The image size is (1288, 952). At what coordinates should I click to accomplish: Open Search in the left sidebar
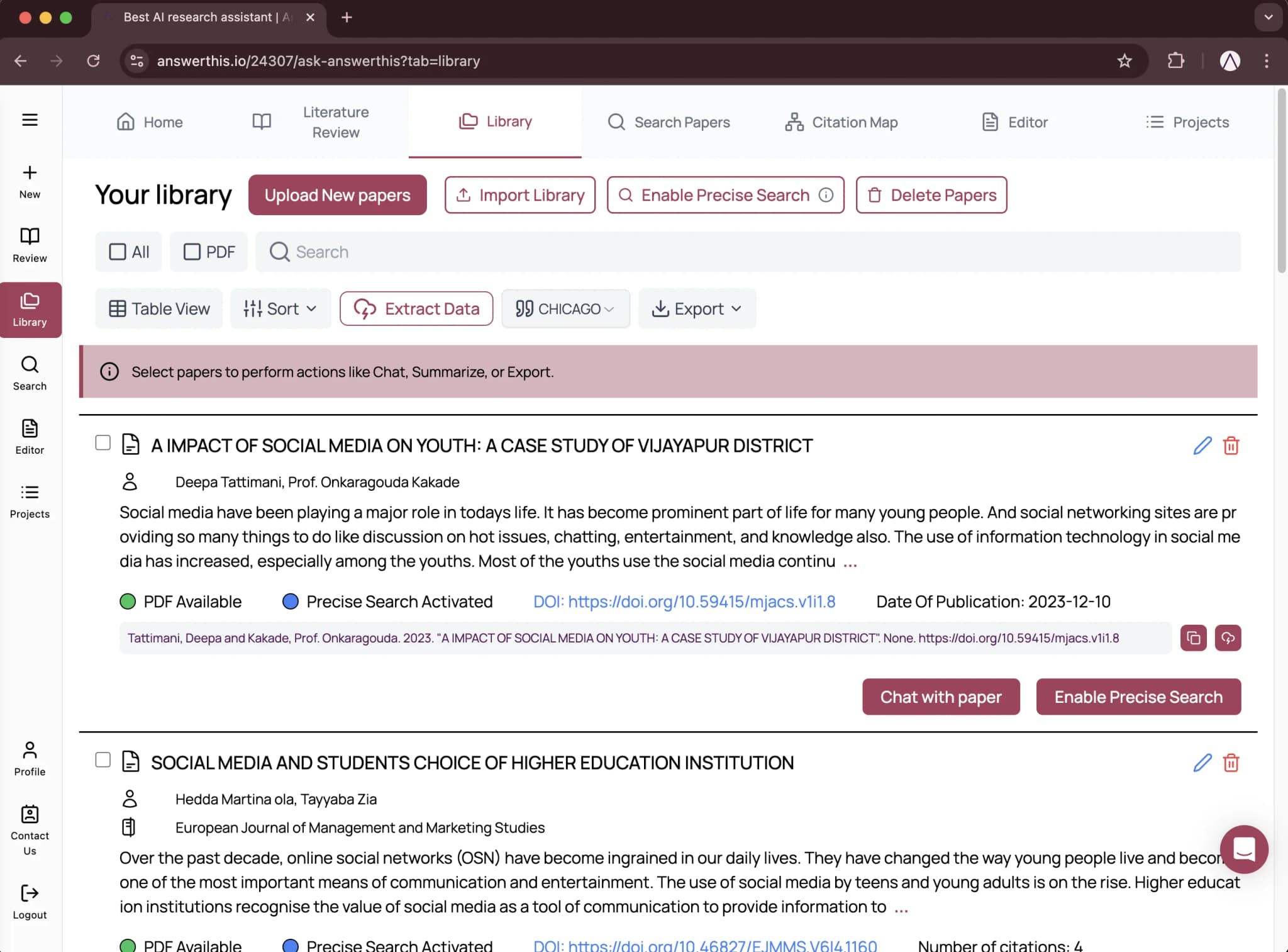30,374
